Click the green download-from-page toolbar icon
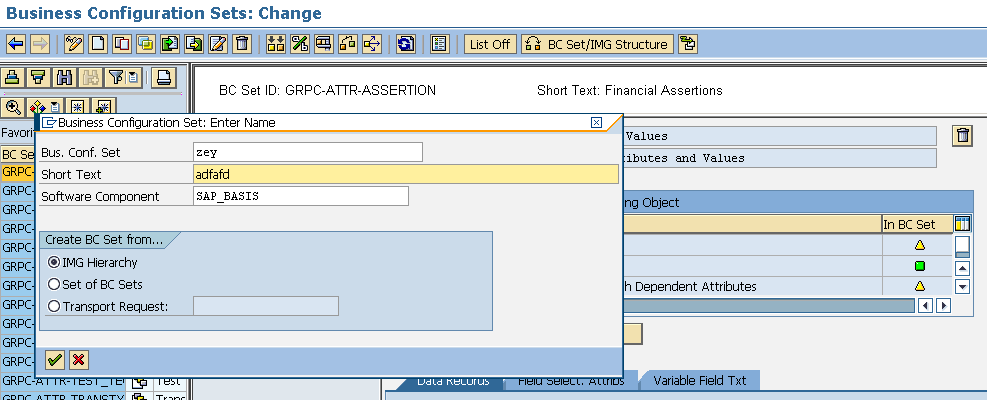Image resolution: width=987 pixels, height=400 pixels. point(194,44)
